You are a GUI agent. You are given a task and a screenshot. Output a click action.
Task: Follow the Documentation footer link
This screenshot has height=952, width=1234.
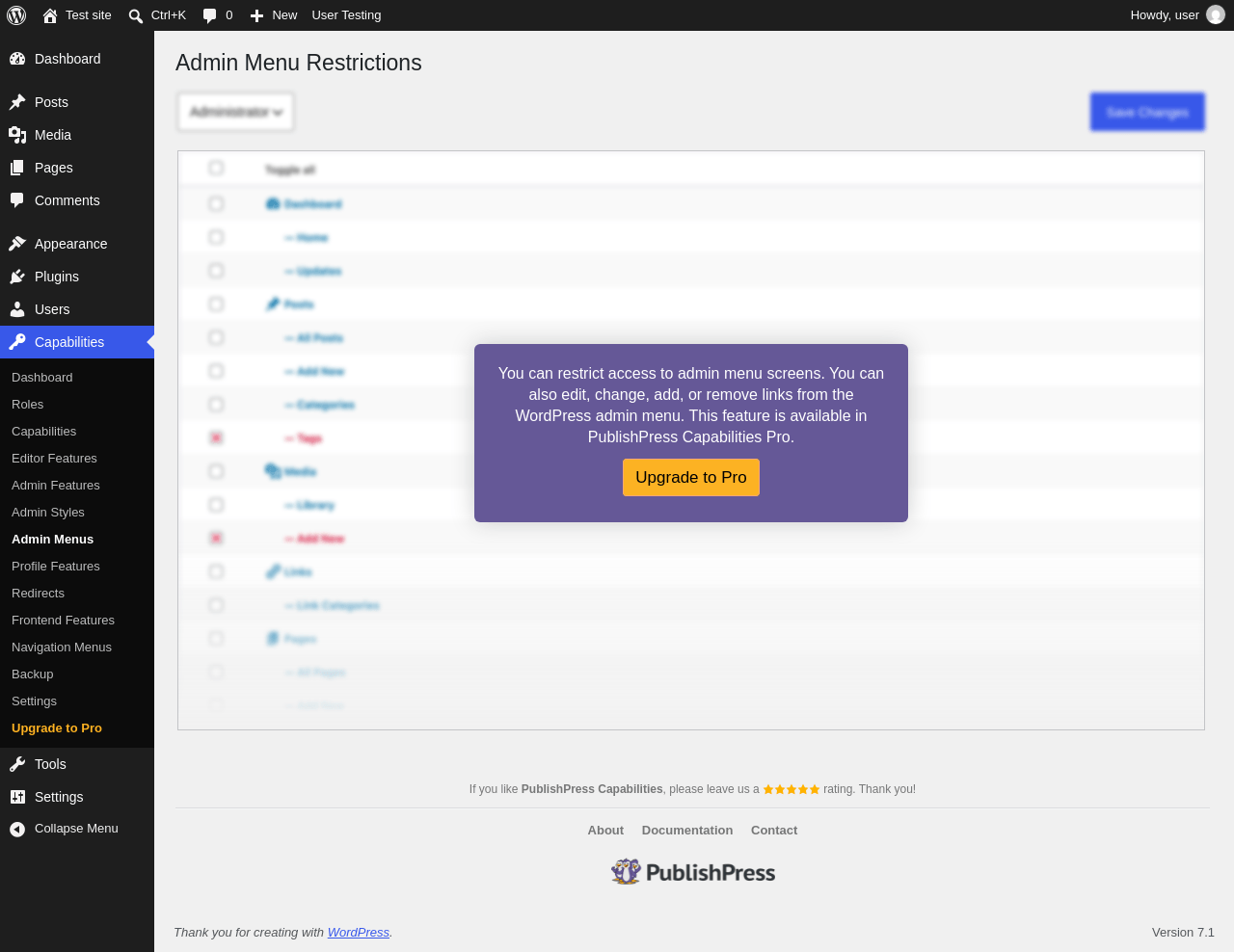(687, 831)
